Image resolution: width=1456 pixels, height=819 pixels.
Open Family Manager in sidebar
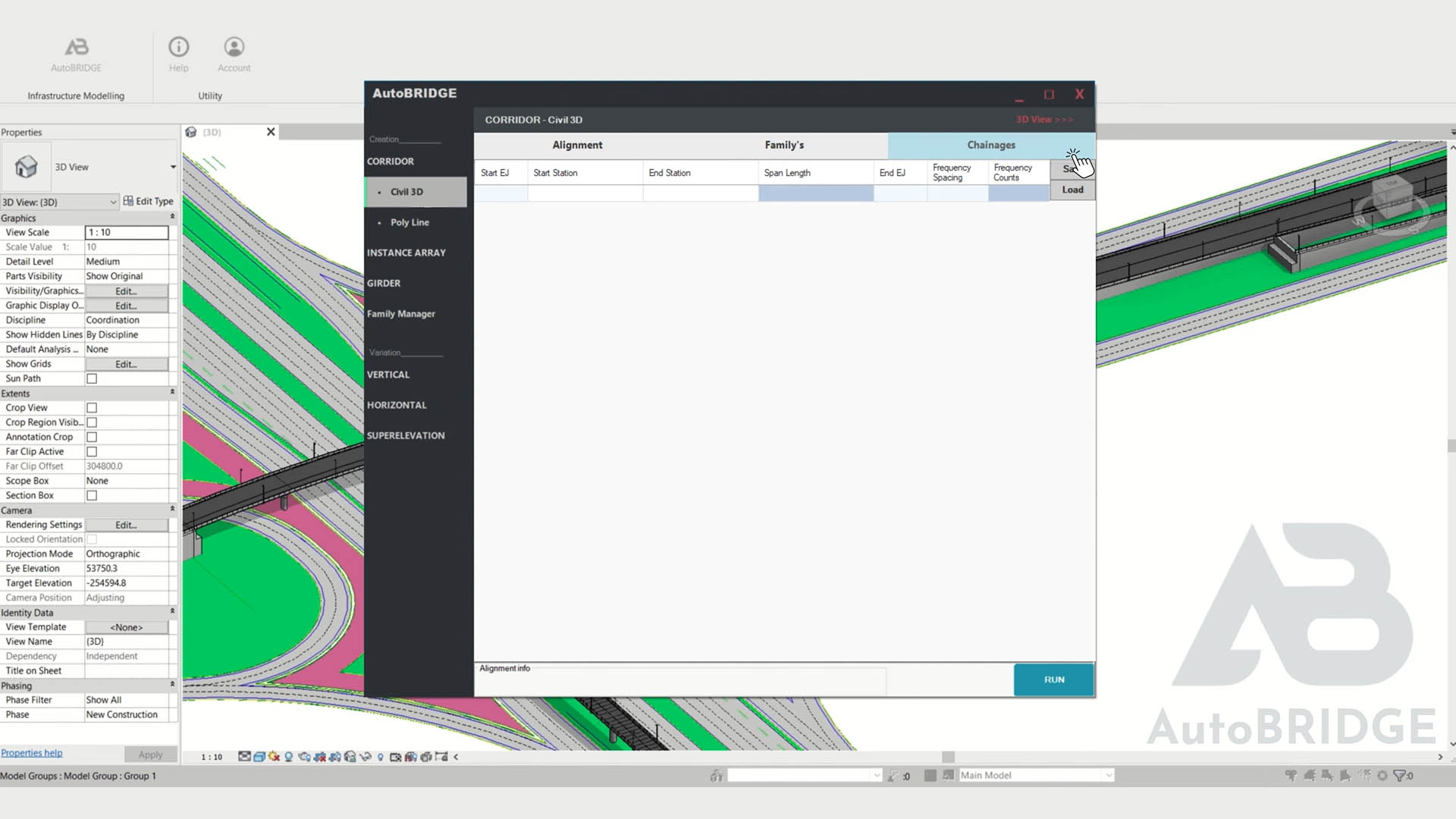401,314
